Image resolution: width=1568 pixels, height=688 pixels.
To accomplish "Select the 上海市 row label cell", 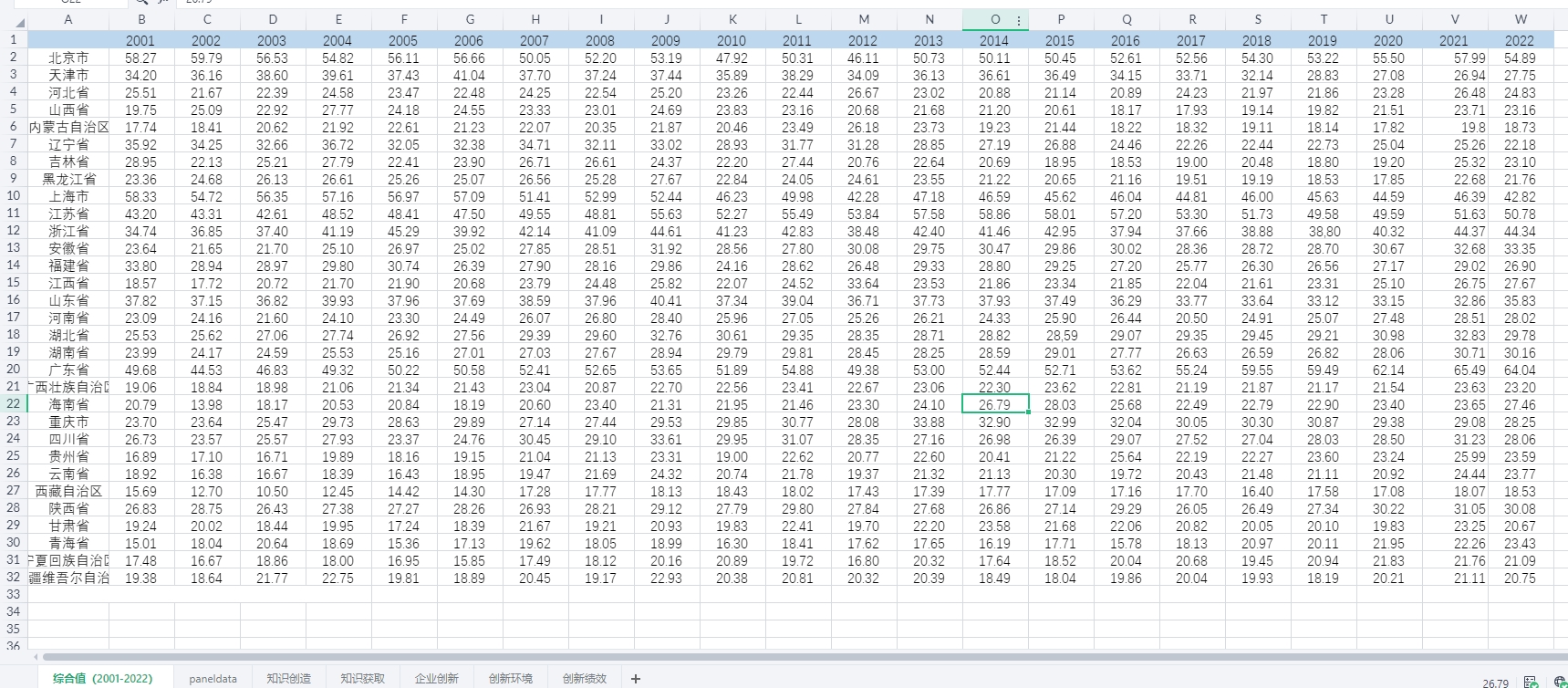I will pyautogui.click(x=68, y=196).
